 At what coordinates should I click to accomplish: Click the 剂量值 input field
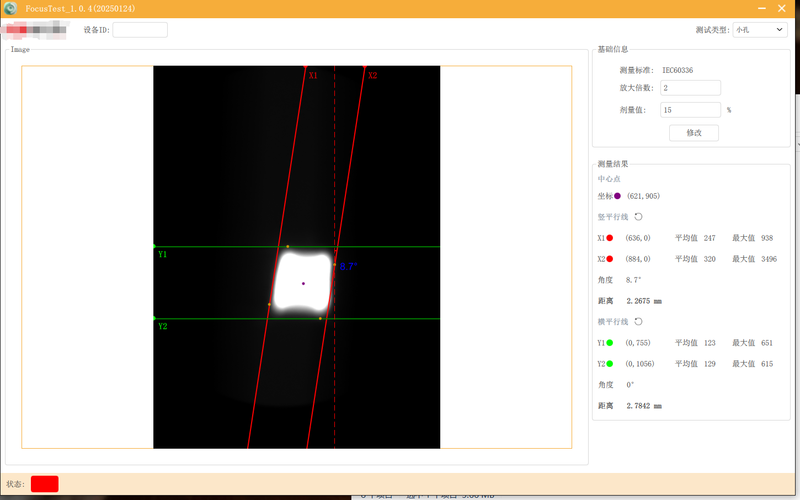(690, 110)
